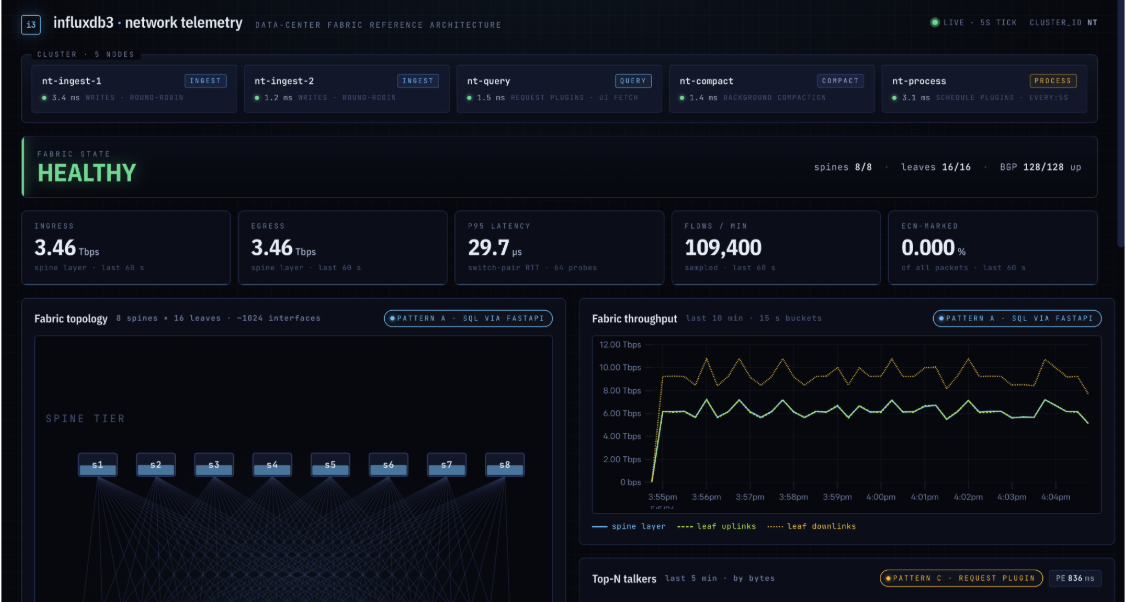Select the INGEST badge on nt-ingest-1
The width and height of the screenshot is (1126, 602).
205,81
